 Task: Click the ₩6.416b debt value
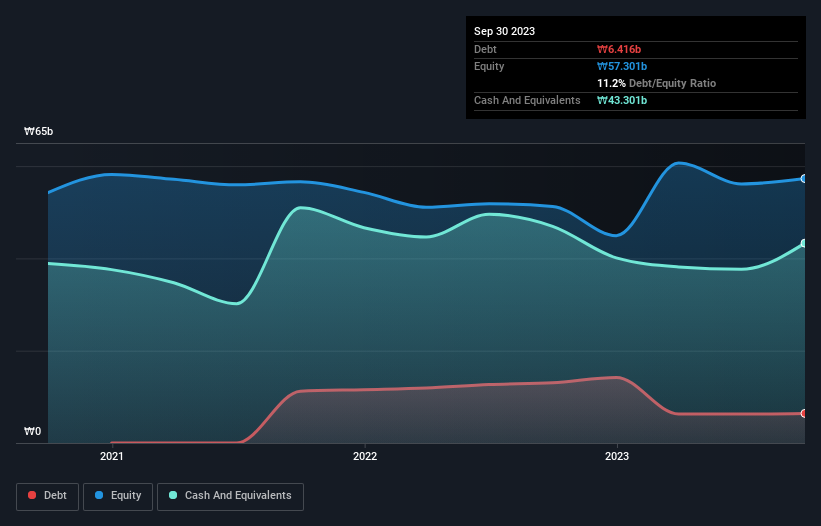[619, 49]
